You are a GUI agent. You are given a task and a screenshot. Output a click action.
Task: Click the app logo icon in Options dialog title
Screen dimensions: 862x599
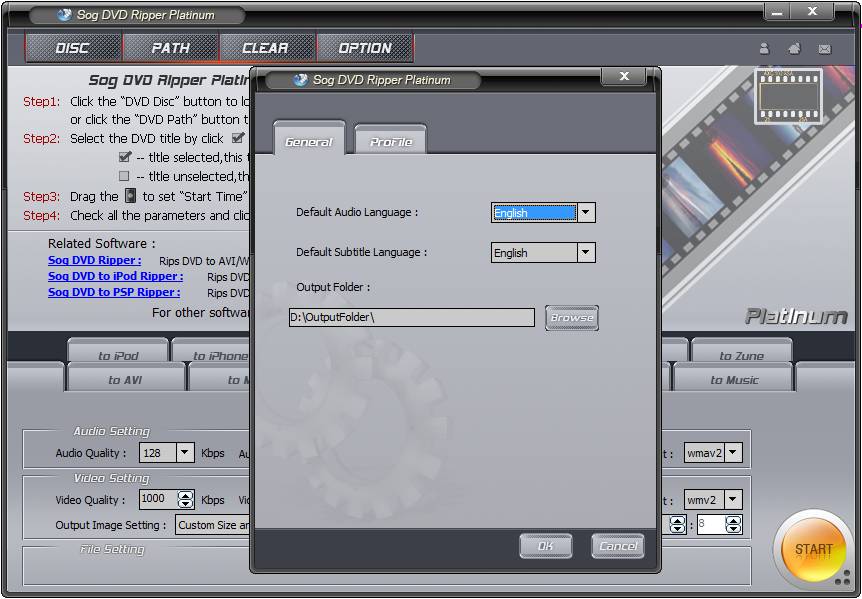click(x=300, y=80)
